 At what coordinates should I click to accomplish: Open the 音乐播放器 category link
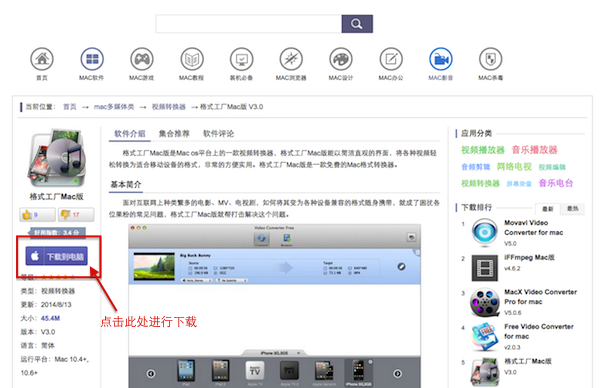pos(535,150)
